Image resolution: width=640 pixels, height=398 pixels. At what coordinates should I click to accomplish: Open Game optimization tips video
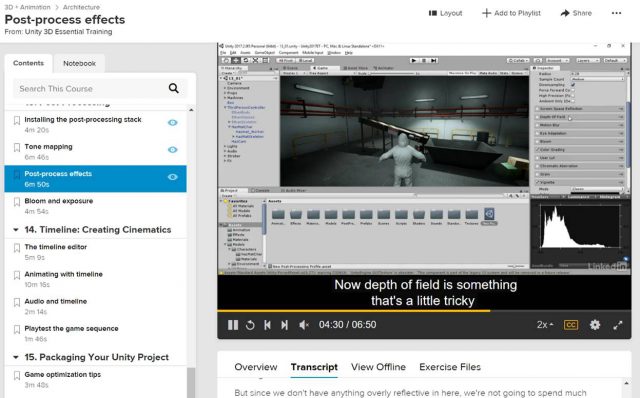click(x=62, y=374)
